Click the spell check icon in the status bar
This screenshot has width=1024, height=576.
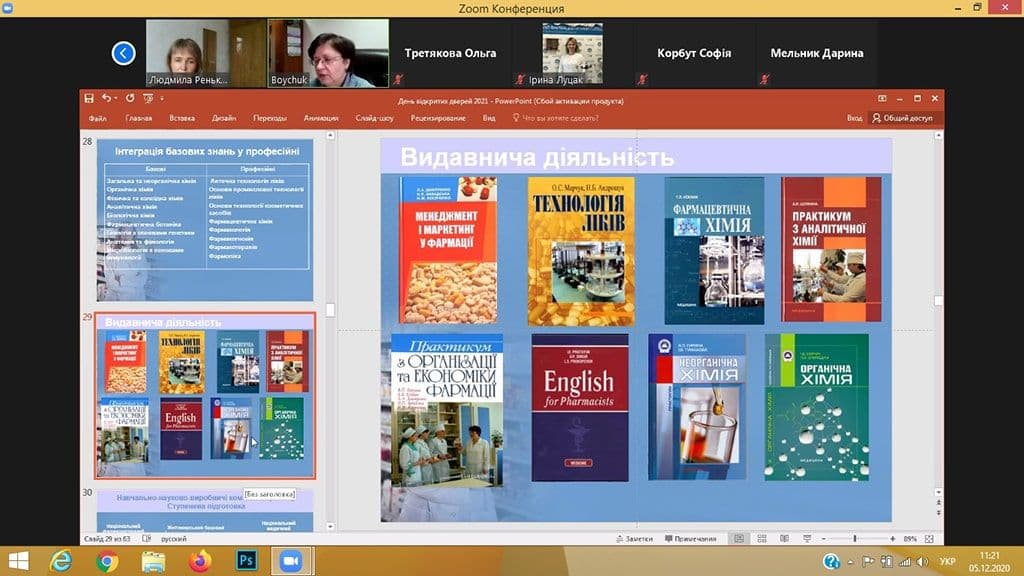[146, 539]
